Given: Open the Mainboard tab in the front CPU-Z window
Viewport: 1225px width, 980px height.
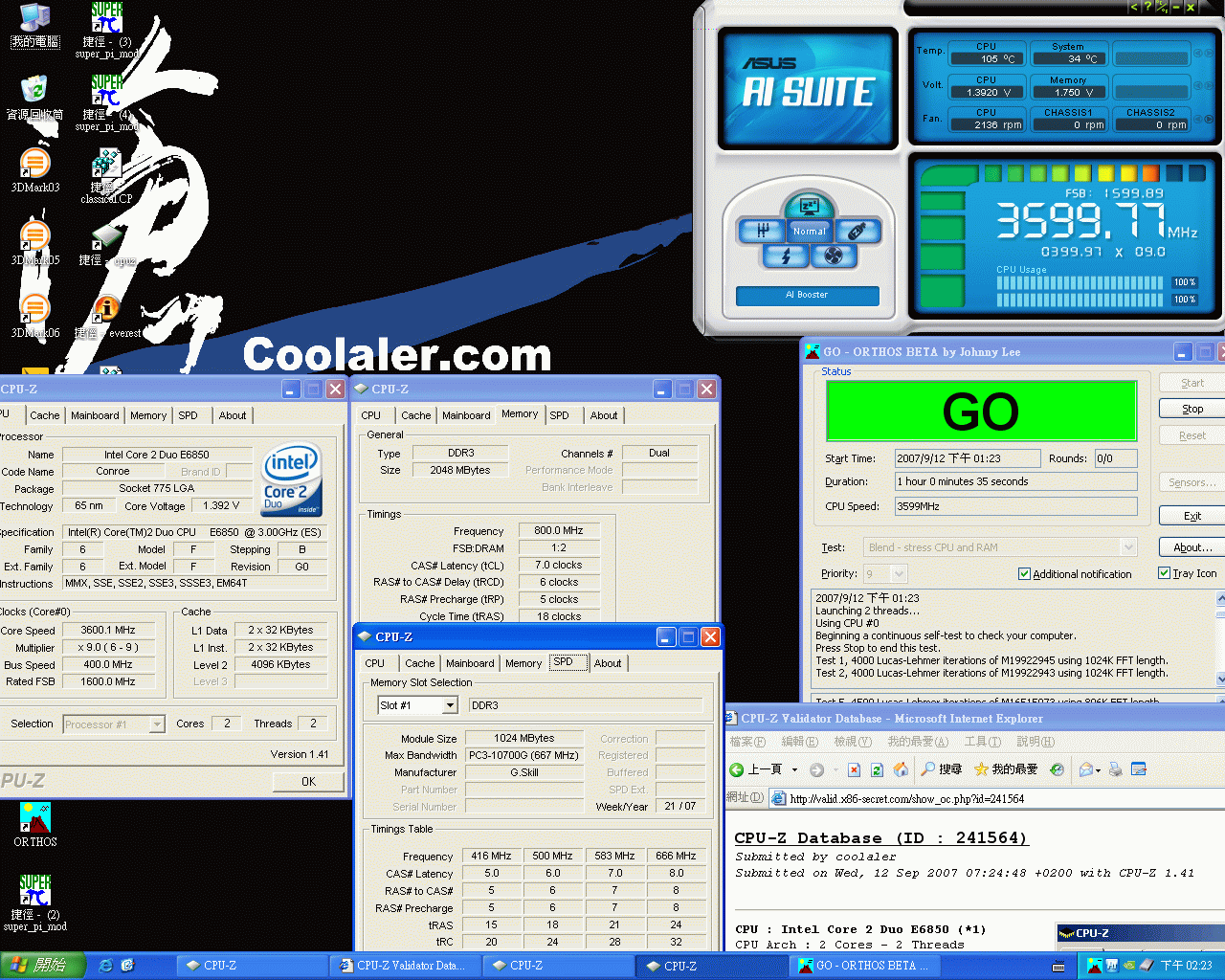Looking at the screenshot, I should click(470, 663).
